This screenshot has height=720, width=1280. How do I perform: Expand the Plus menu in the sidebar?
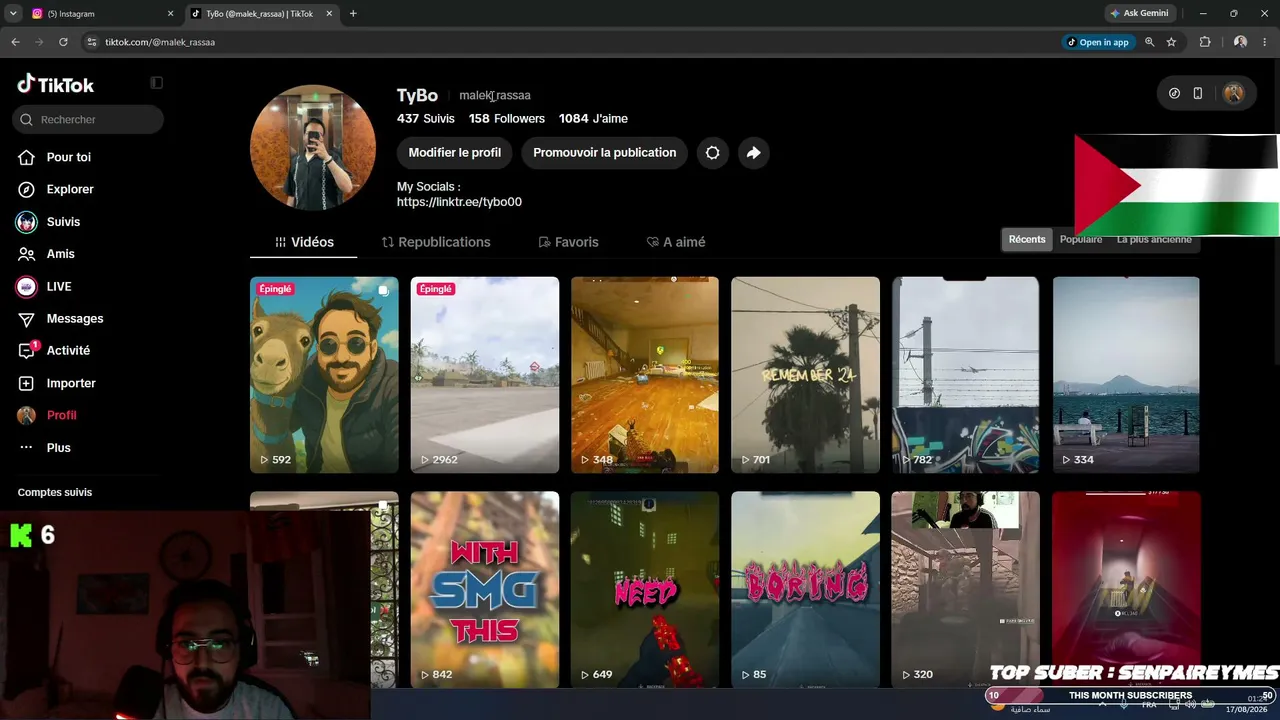coord(45,448)
